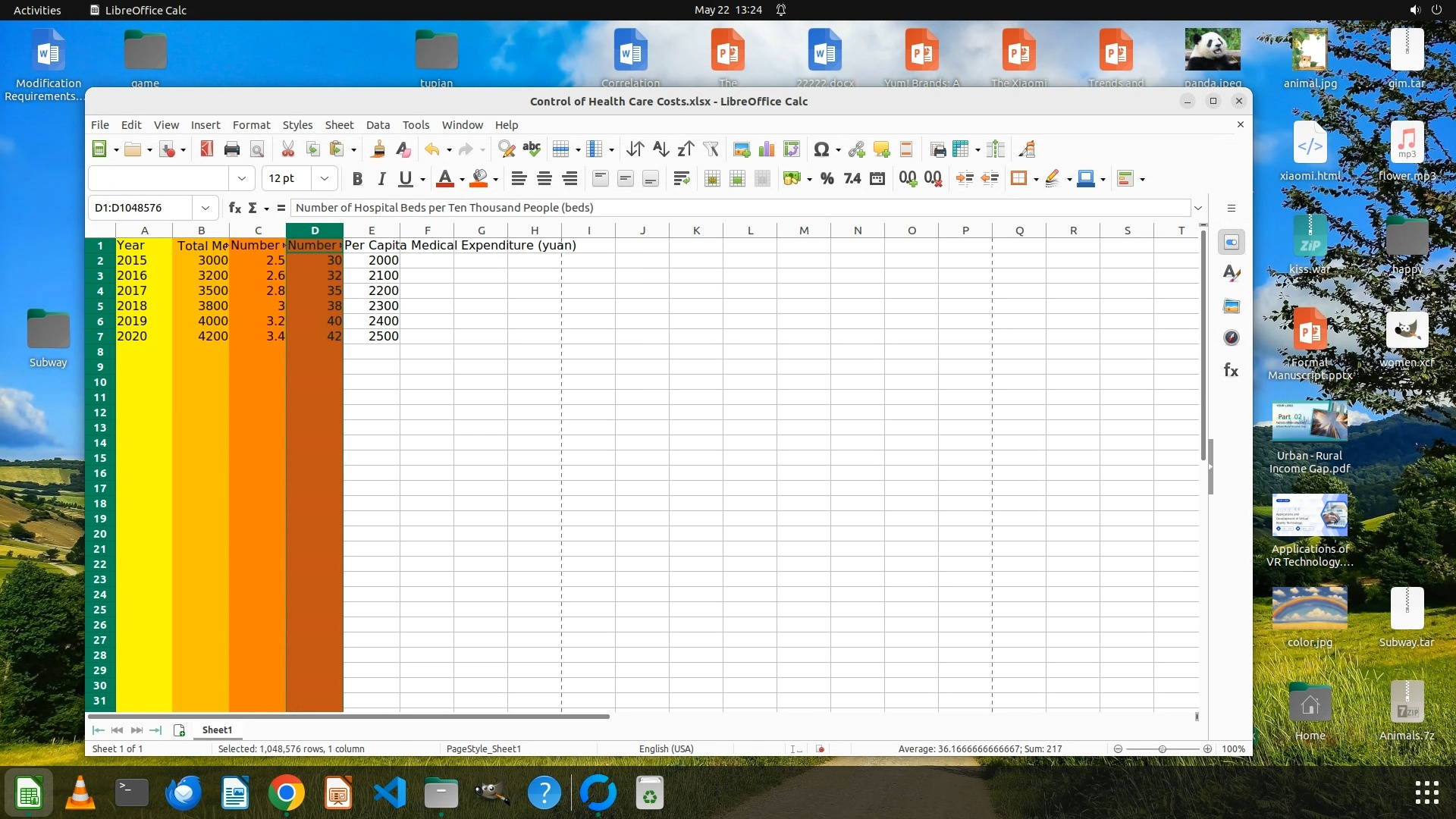Image resolution: width=1456 pixels, height=819 pixels.
Task: Select the Sheet1 tab
Action: (217, 730)
